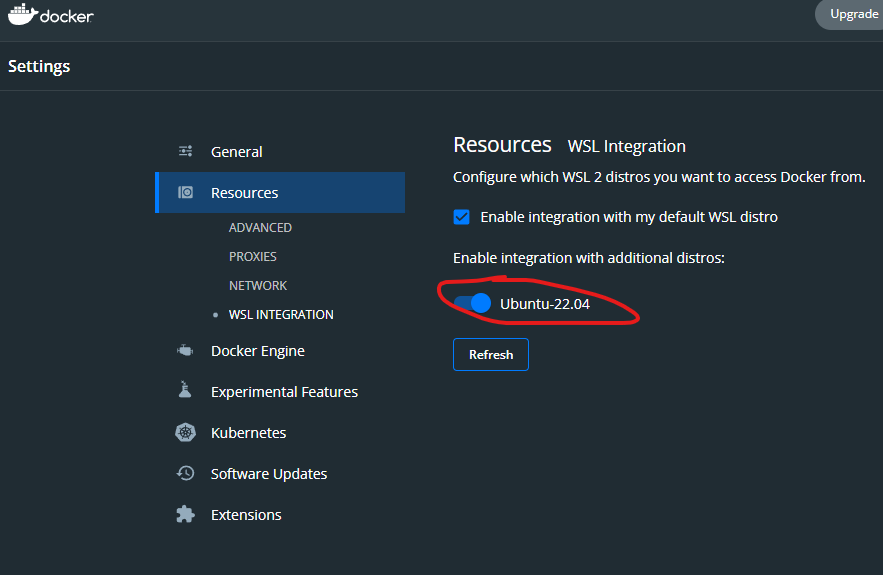
Task: Select the Resources section icon
Action: click(185, 193)
